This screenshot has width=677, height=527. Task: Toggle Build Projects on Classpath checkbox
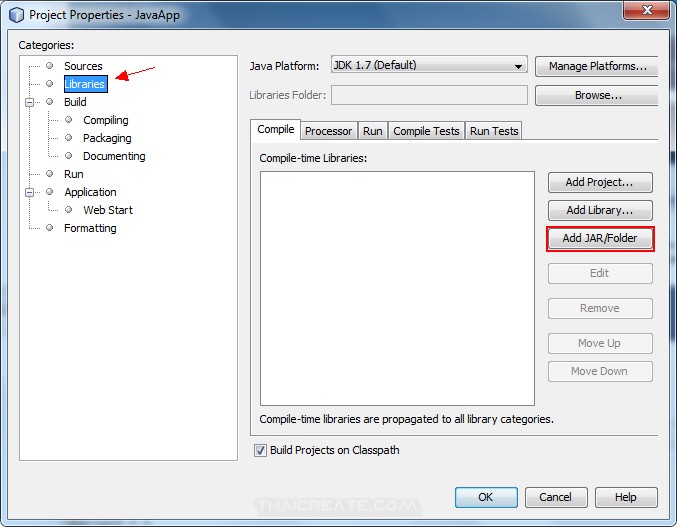point(260,450)
